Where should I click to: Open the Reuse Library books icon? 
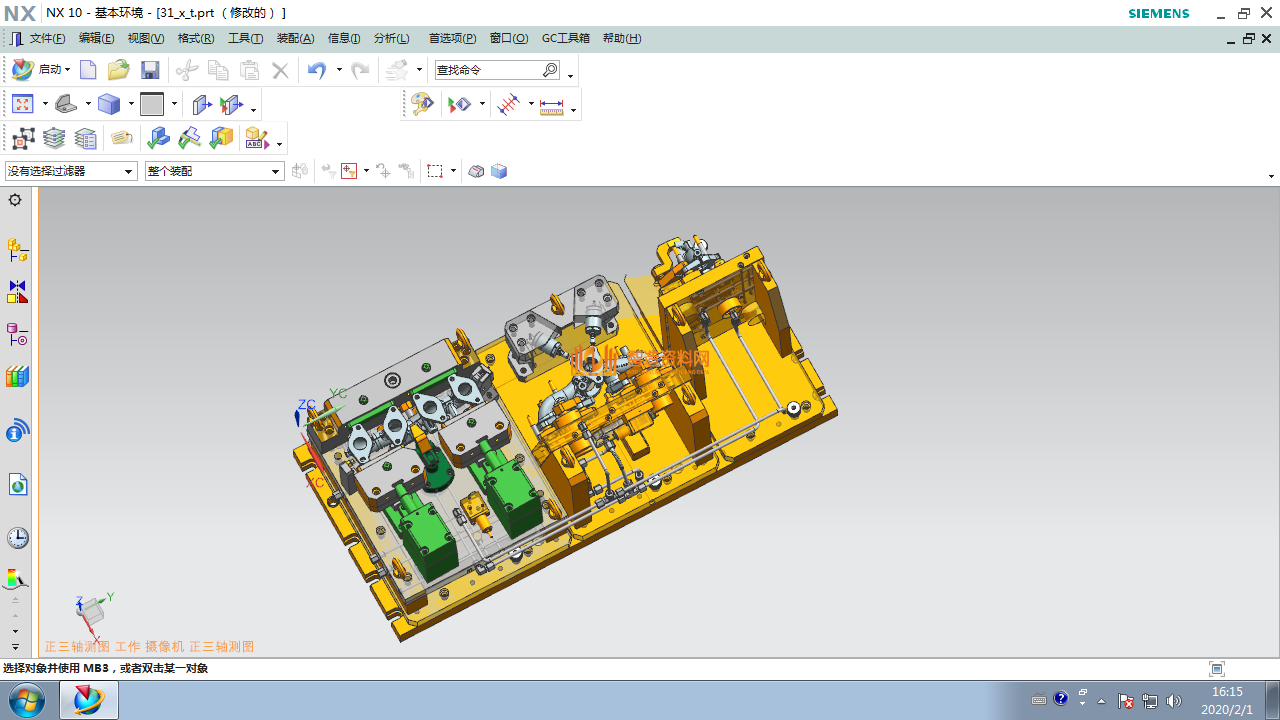pos(17,377)
